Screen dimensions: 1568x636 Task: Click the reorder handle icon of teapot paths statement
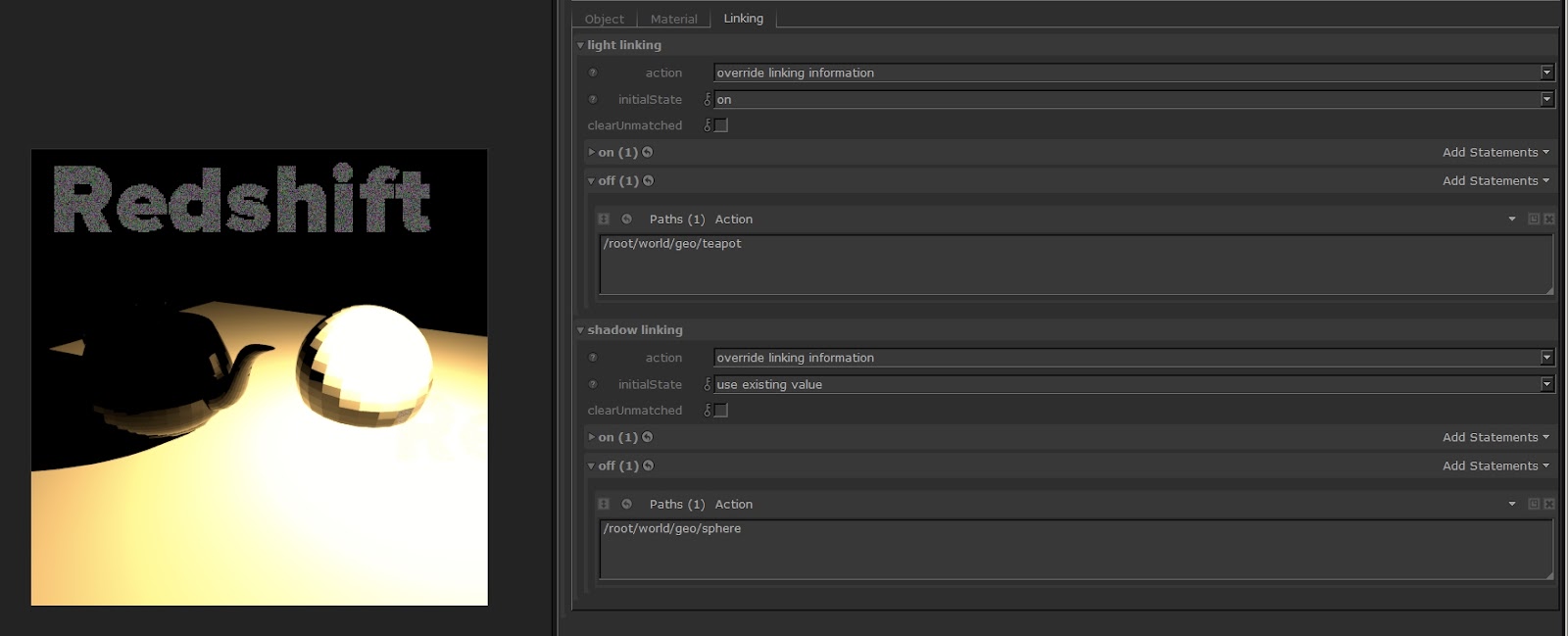[604, 219]
